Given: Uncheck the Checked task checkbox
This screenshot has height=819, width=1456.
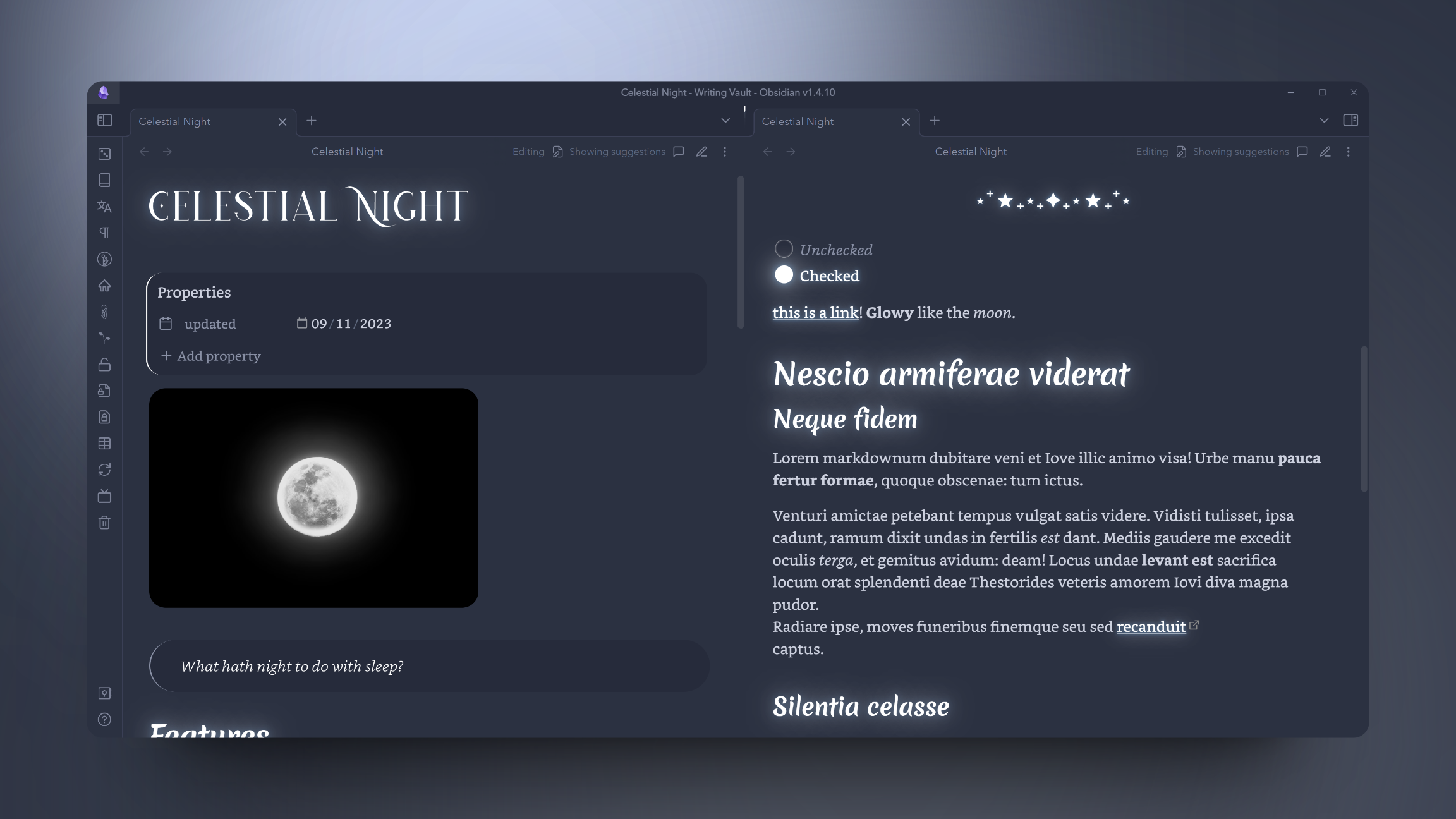Looking at the screenshot, I should (784, 275).
